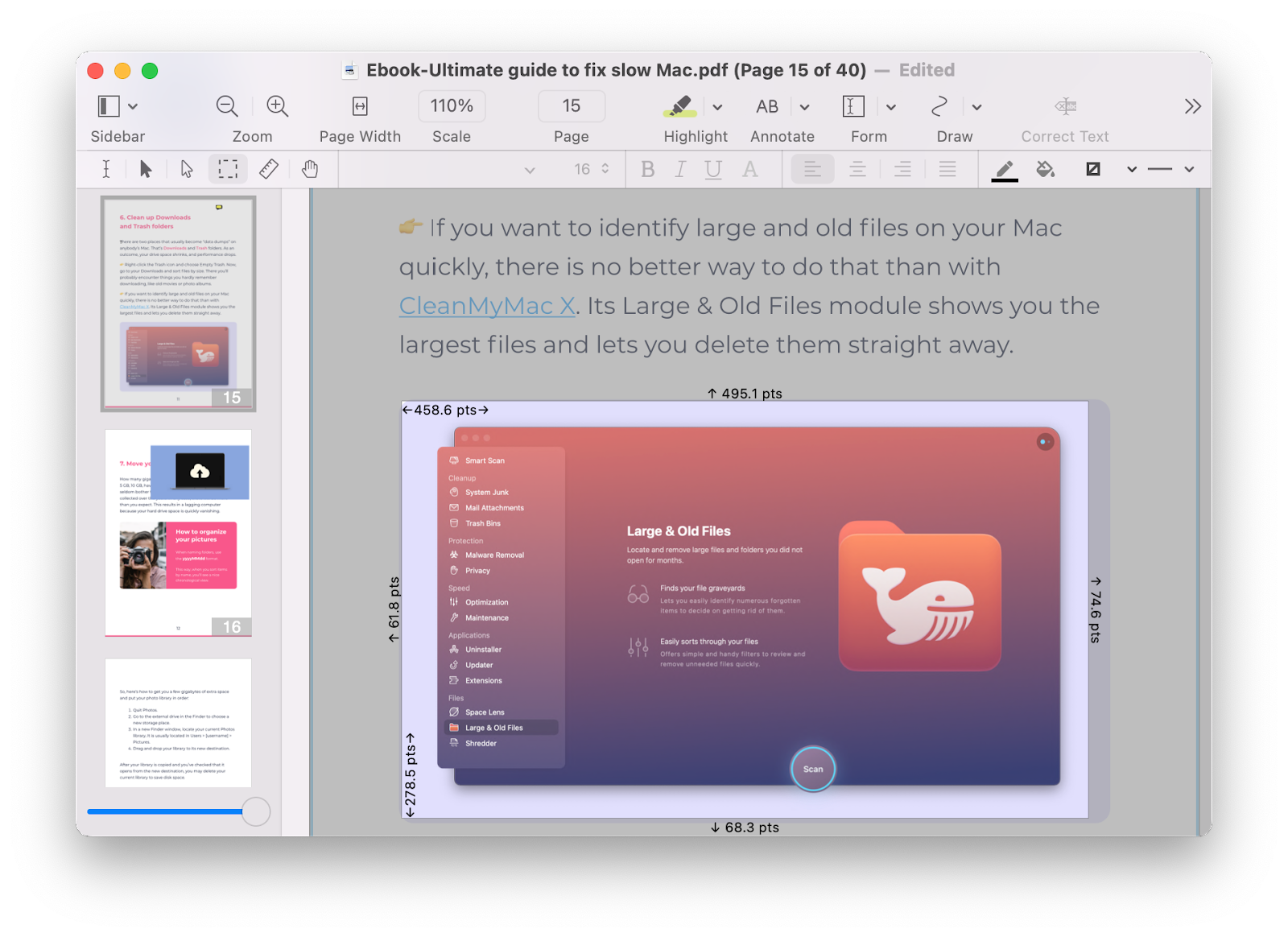
Task: Open the dropdown arrow after opacity icon
Action: click(x=1132, y=170)
